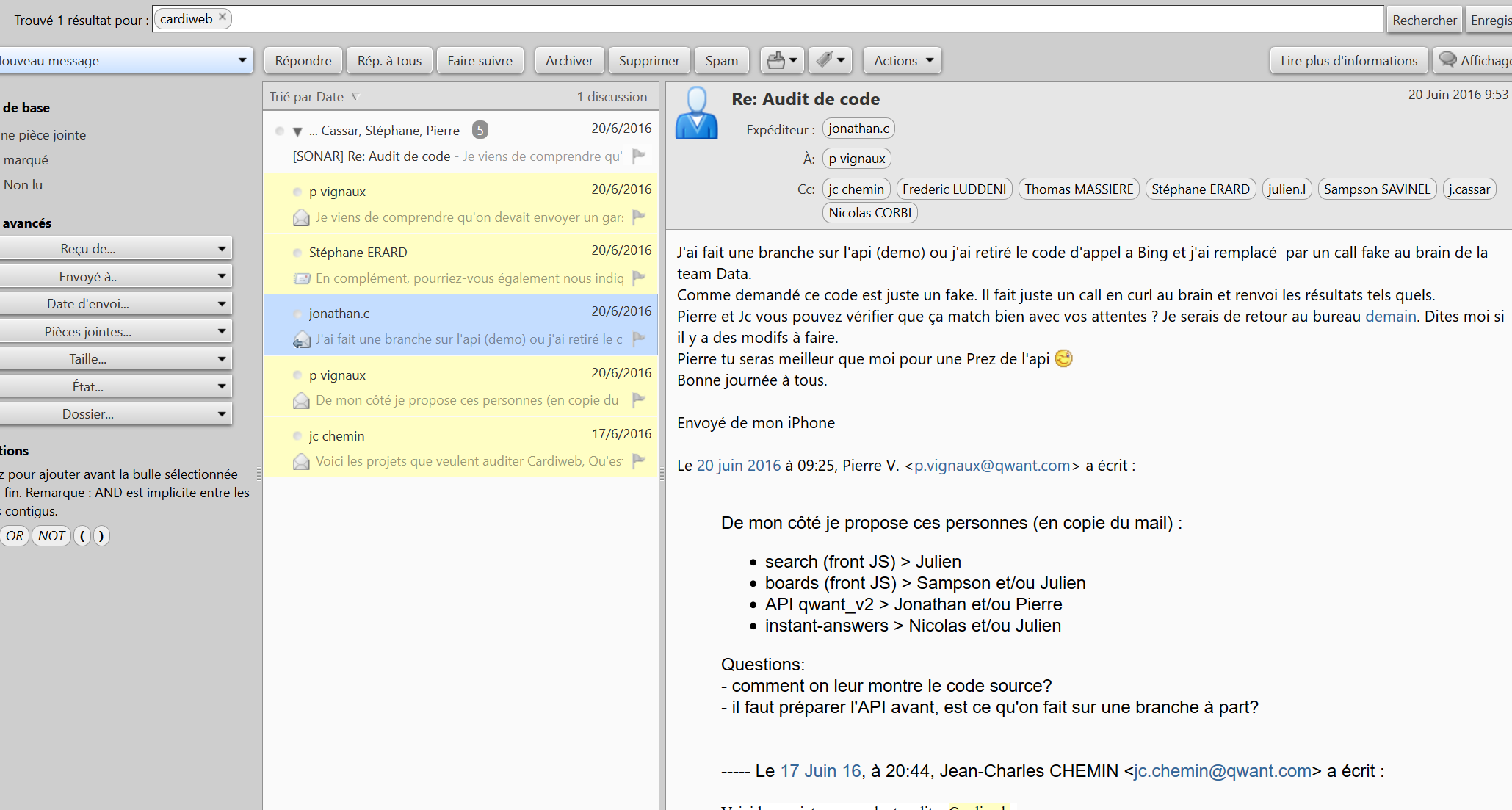Open the print icon dropdown
Screen dimensions: 1512x810
tap(782, 60)
